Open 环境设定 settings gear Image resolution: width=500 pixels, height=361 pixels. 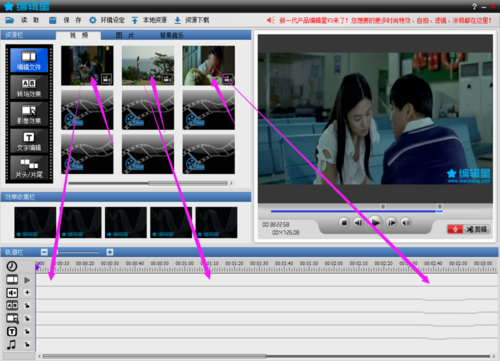click(92, 20)
